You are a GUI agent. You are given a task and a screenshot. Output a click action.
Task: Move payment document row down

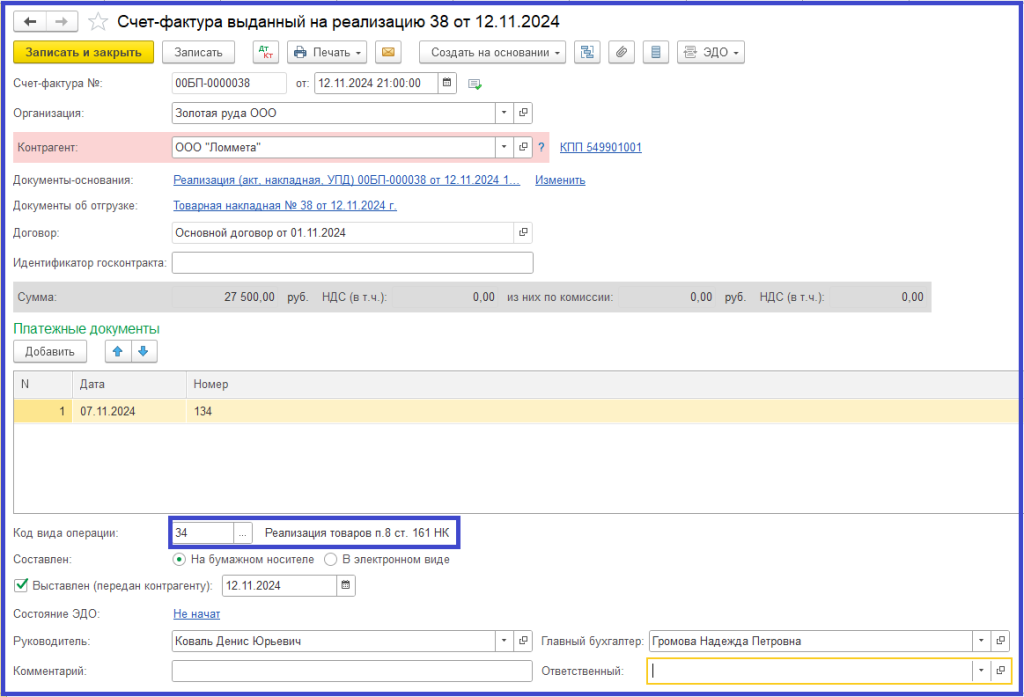[x=143, y=351]
